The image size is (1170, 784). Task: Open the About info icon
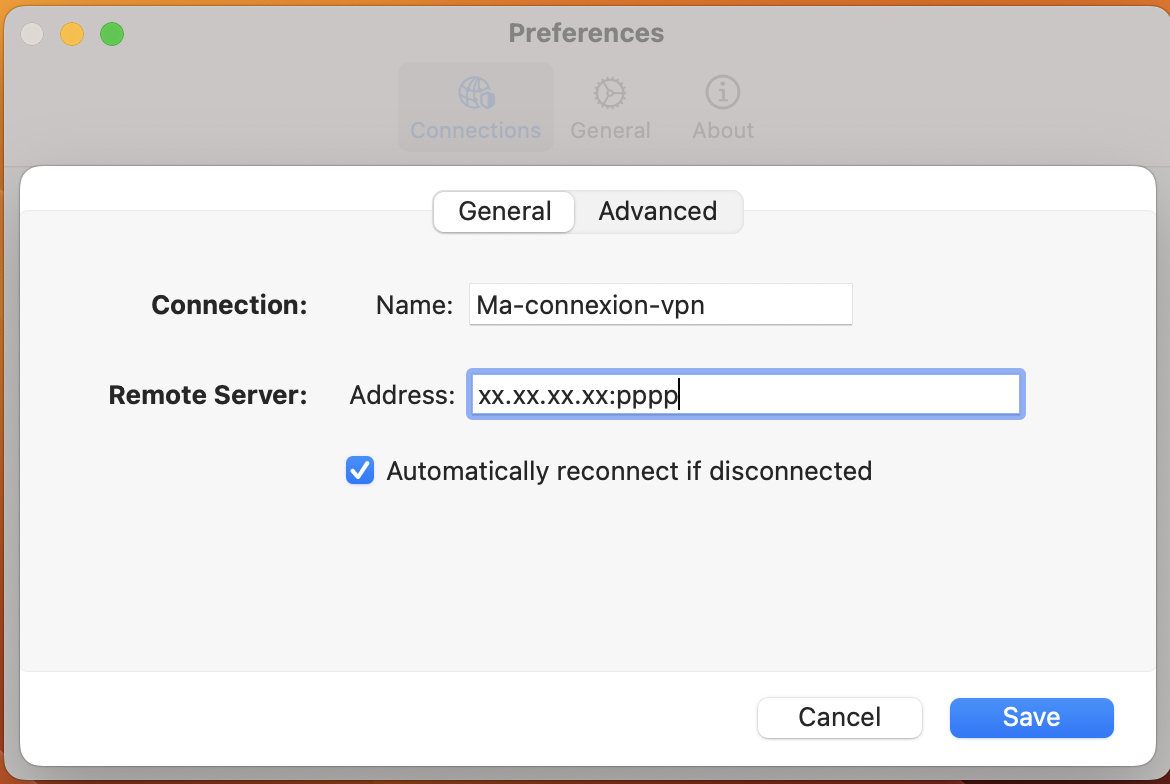[x=722, y=93]
